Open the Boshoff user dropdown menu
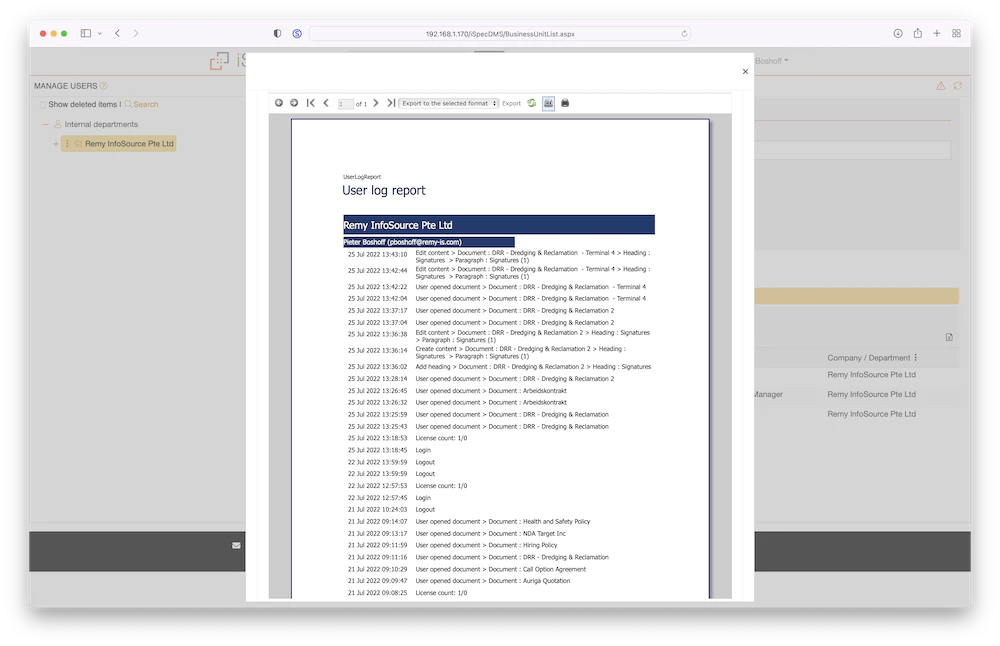 pos(772,61)
